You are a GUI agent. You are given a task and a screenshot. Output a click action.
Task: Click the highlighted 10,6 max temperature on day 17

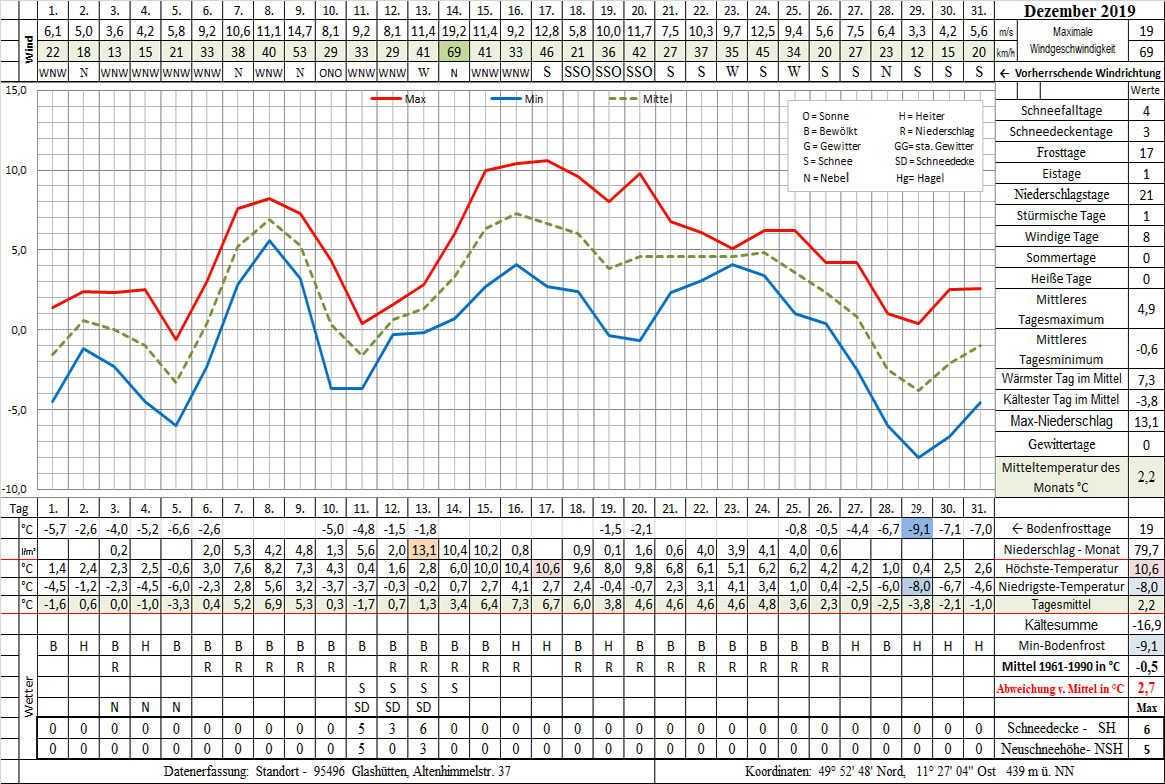pos(546,567)
